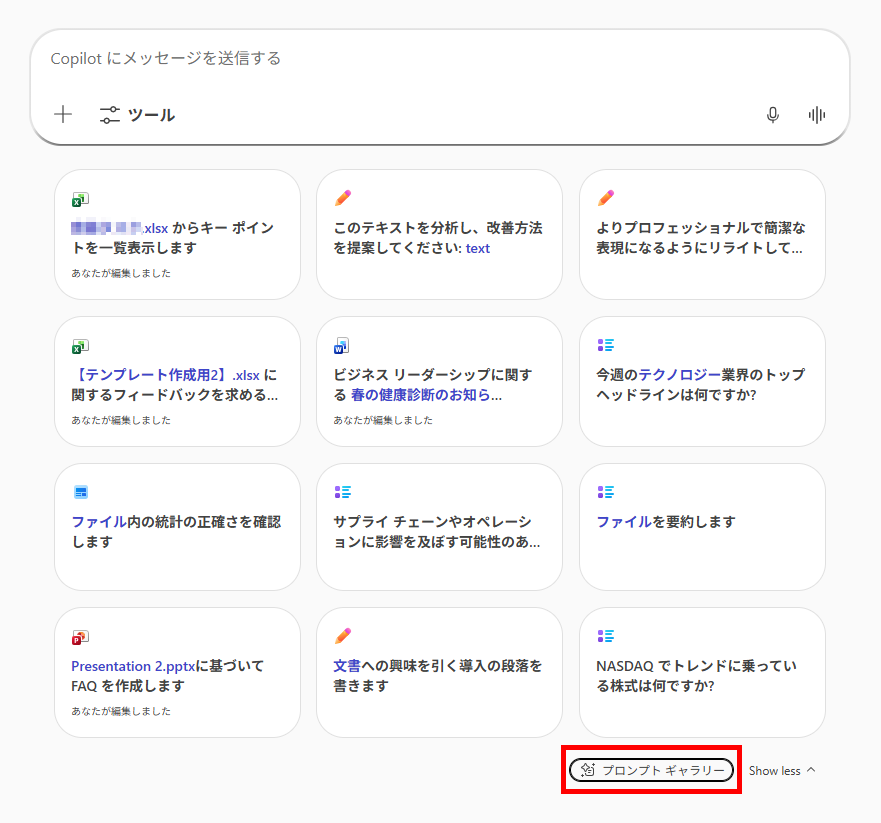Screen dimensions: 881x823
Task: Click list icon on テクノロジー headlines card
Action: 606,345
